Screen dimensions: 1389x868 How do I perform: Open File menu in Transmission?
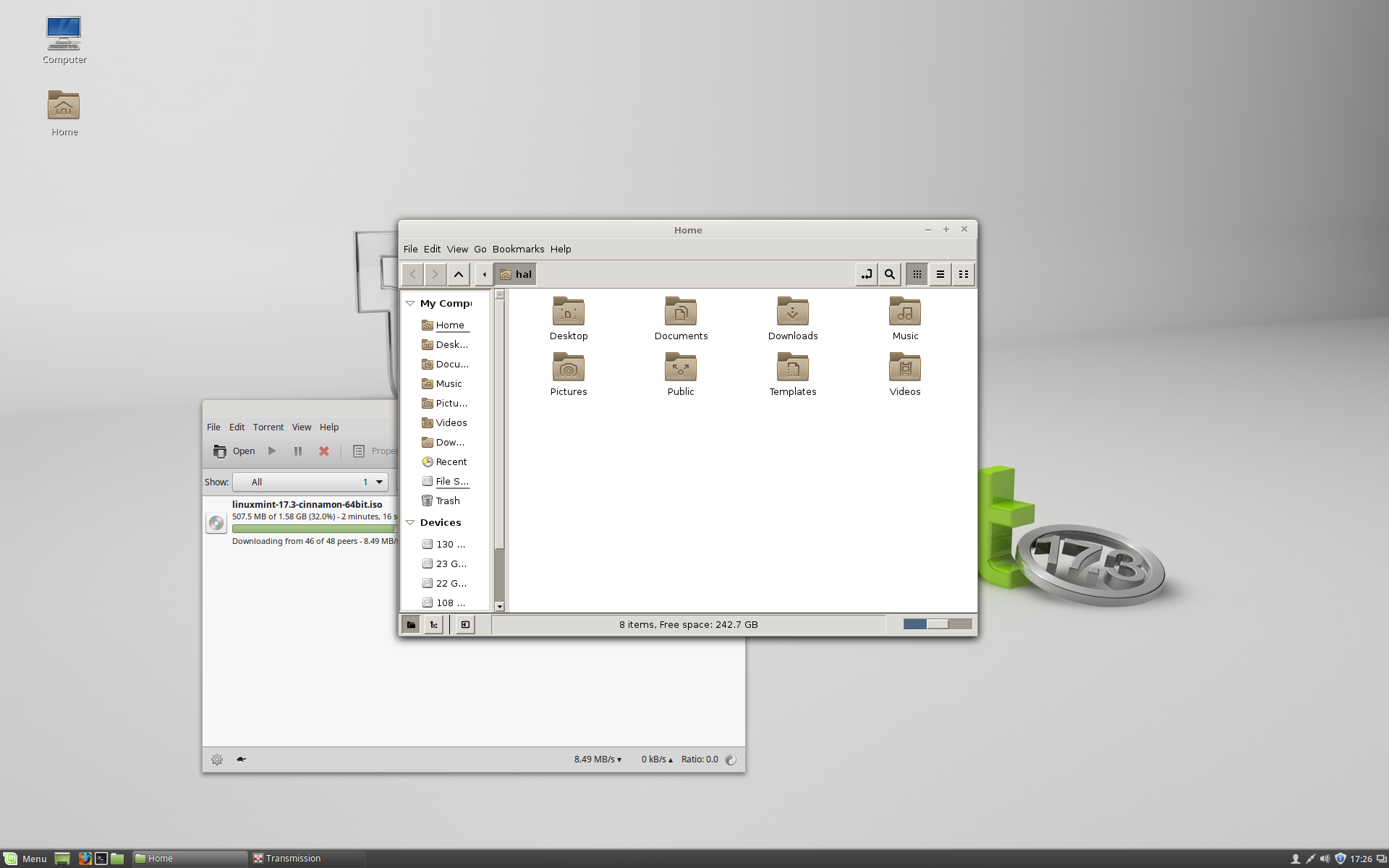click(213, 427)
